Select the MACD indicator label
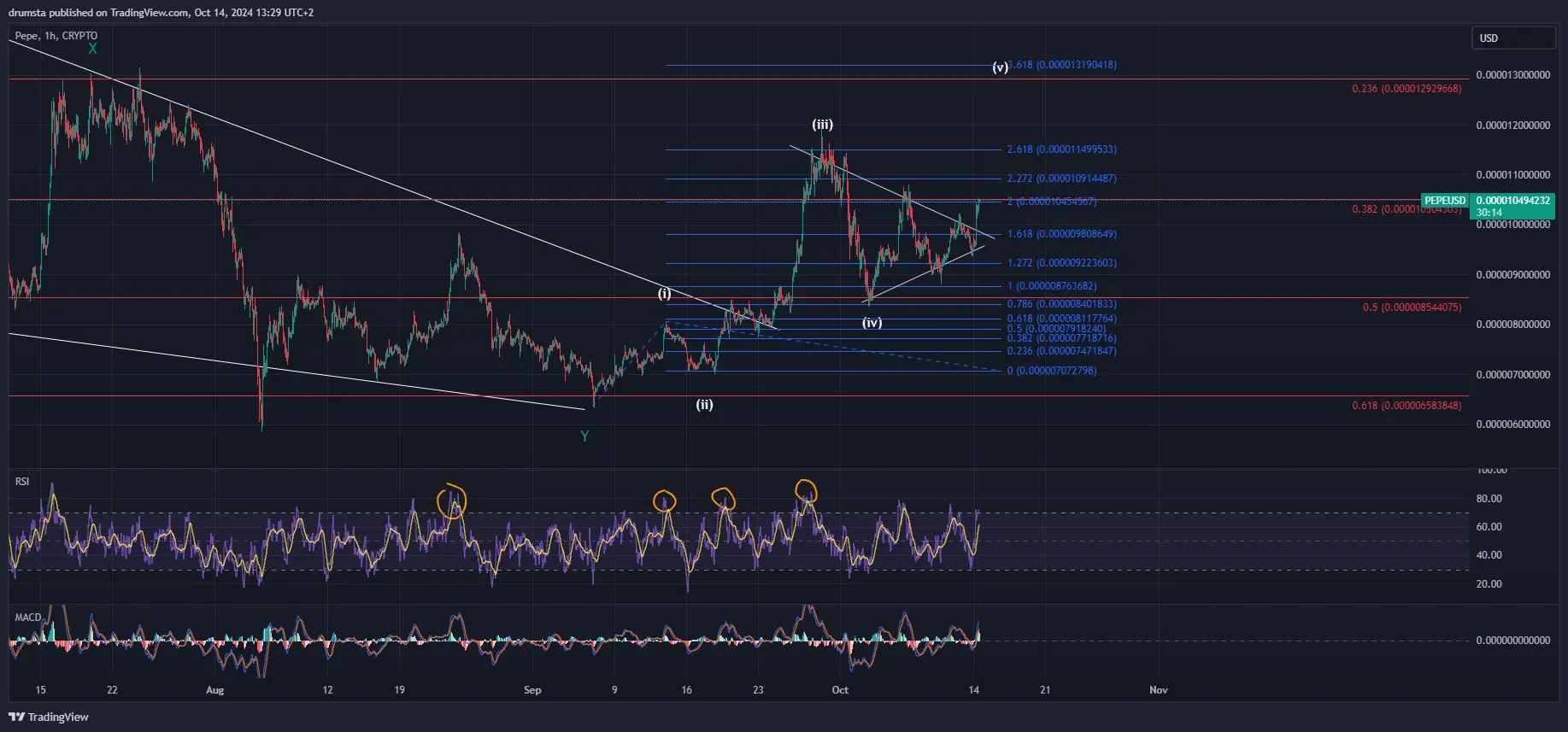 tap(28, 617)
